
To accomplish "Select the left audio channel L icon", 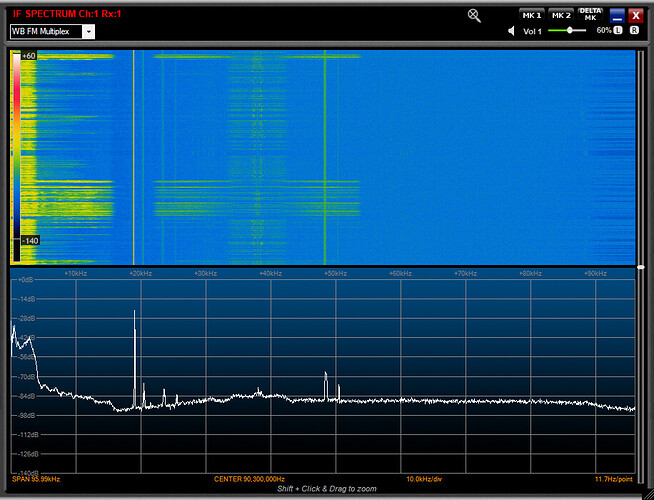I will (618, 31).
